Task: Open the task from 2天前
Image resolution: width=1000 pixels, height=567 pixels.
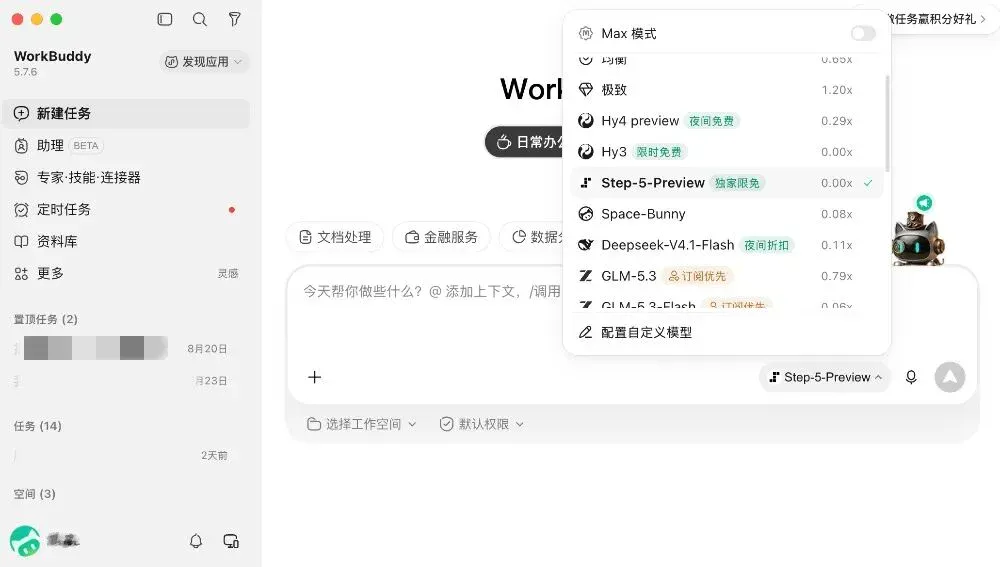Action: pos(126,455)
